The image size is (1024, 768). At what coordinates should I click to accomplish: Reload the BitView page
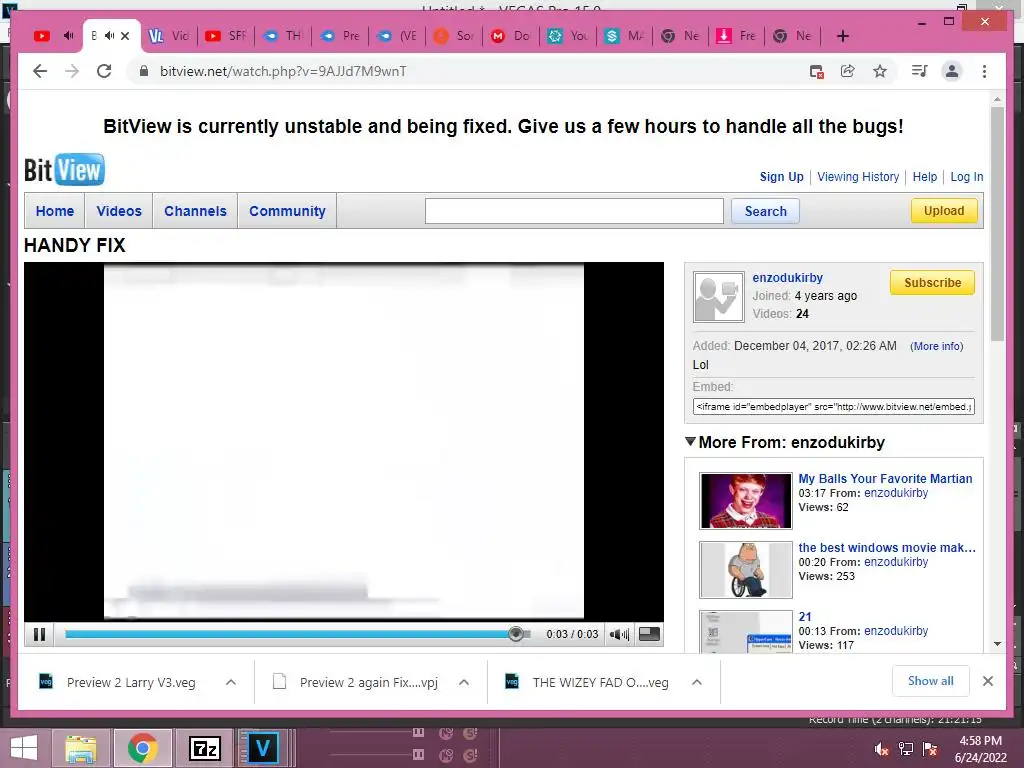pyautogui.click(x=104, y=71)
